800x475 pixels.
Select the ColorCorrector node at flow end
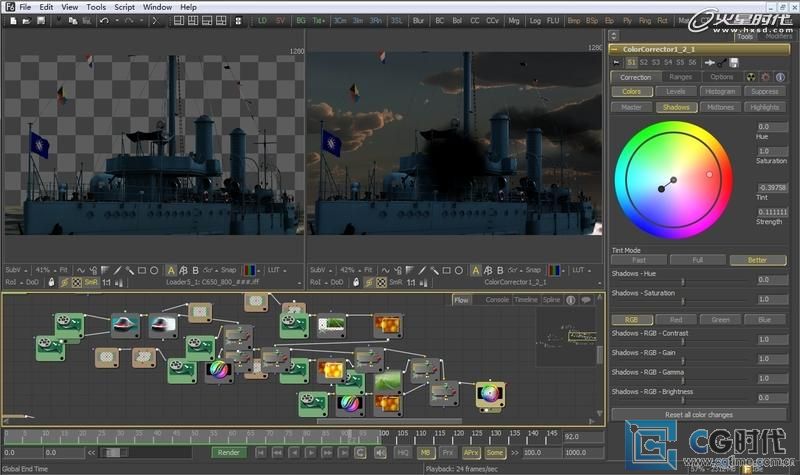490,395
